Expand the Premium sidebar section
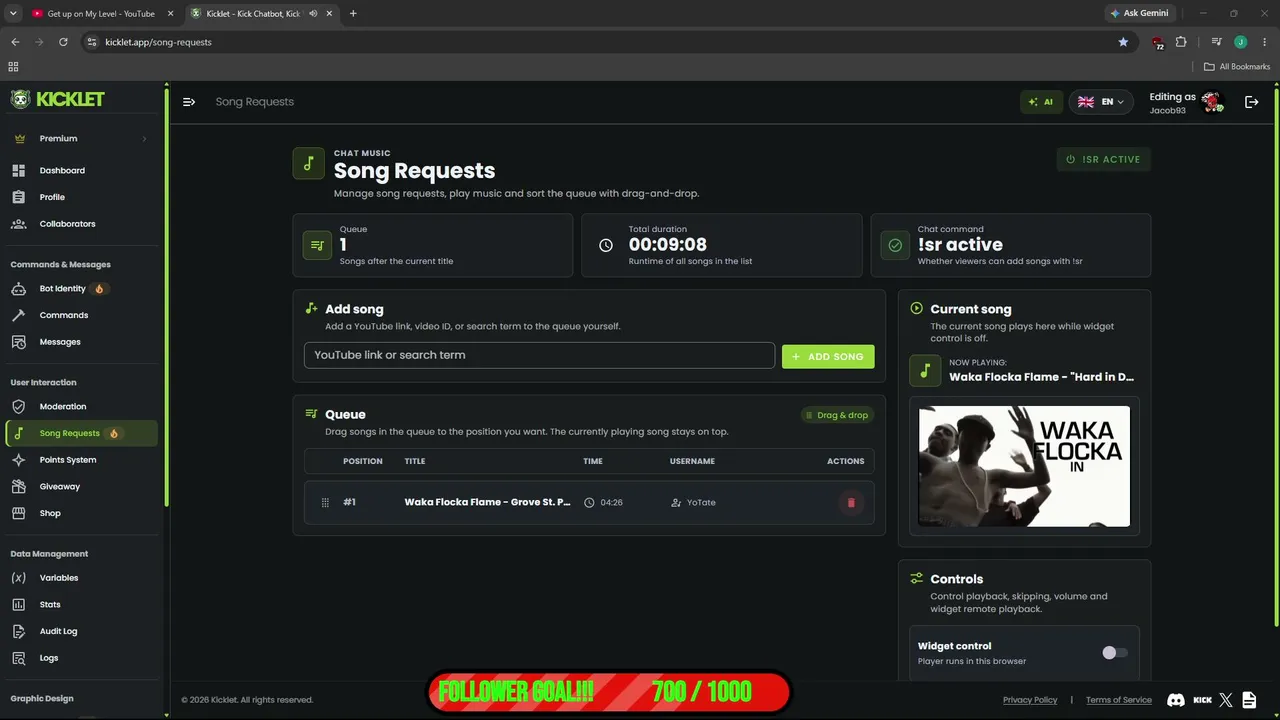The height and width of the screenshot is (720, 1280). point(80,139)
